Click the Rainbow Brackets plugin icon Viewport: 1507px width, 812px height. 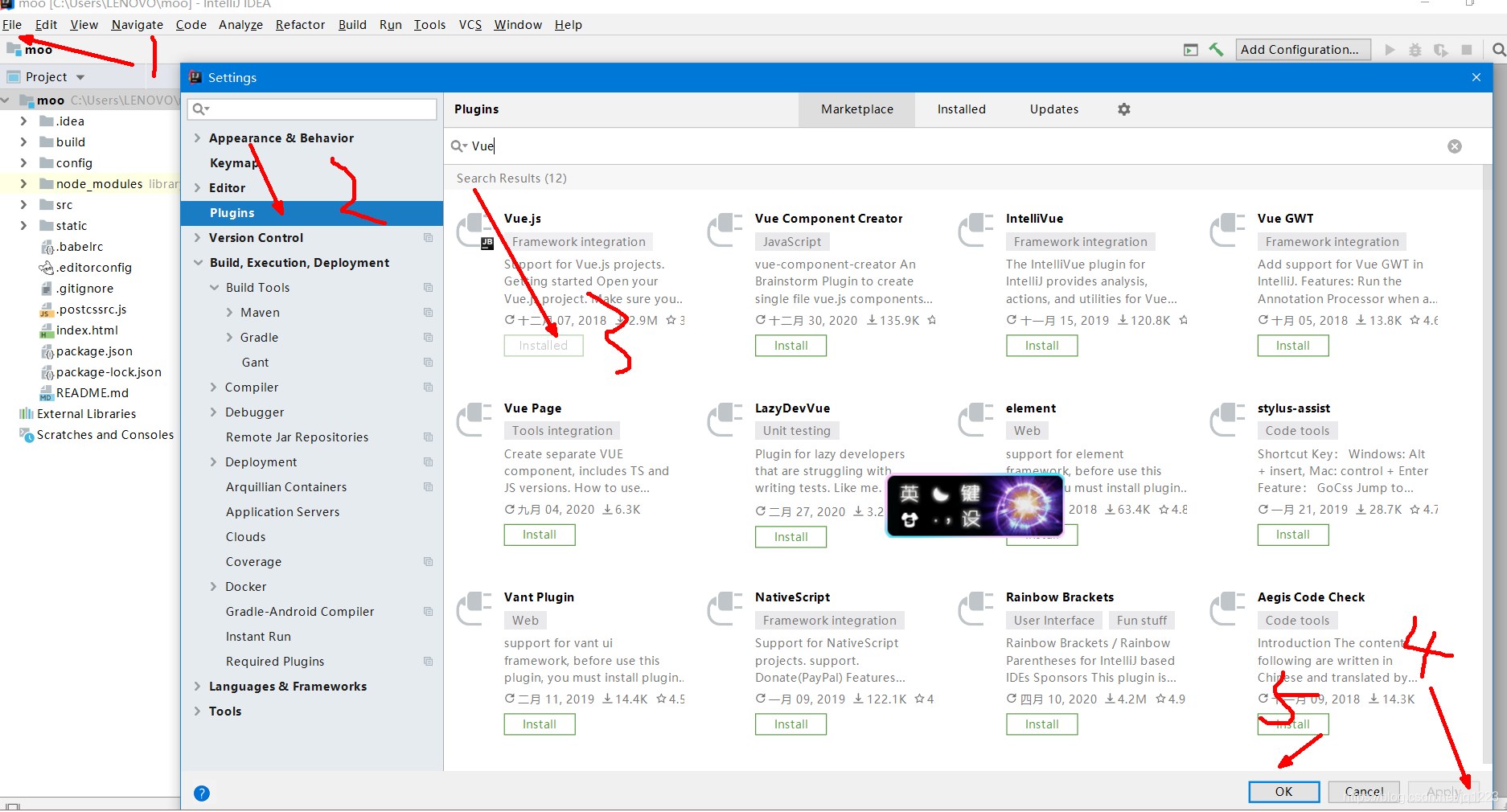tap(976, 609)
